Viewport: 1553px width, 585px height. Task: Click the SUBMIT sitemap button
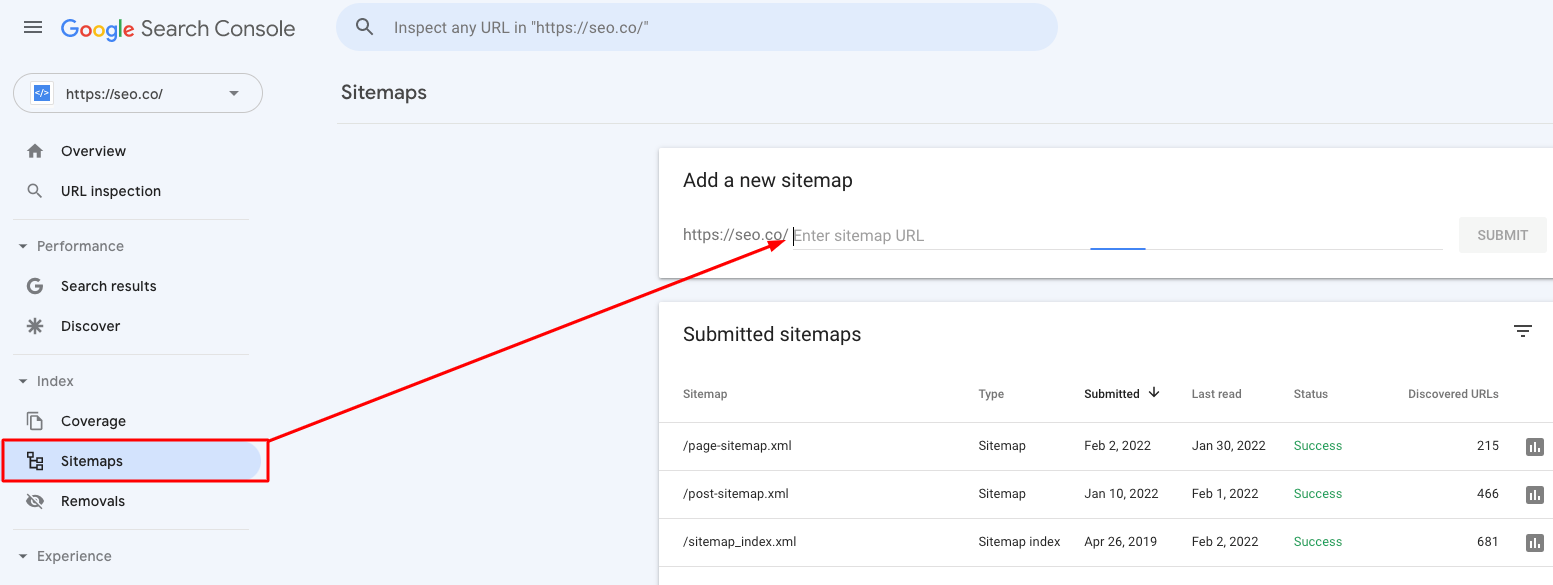point(1502,235)
